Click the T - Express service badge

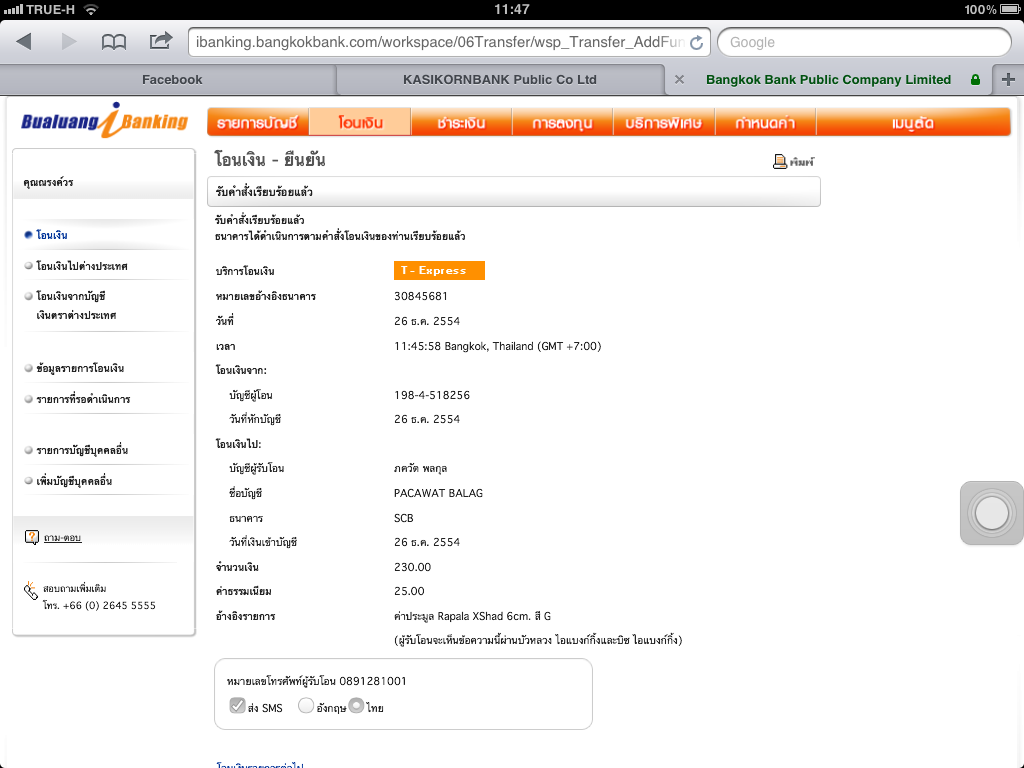[439, 270]
